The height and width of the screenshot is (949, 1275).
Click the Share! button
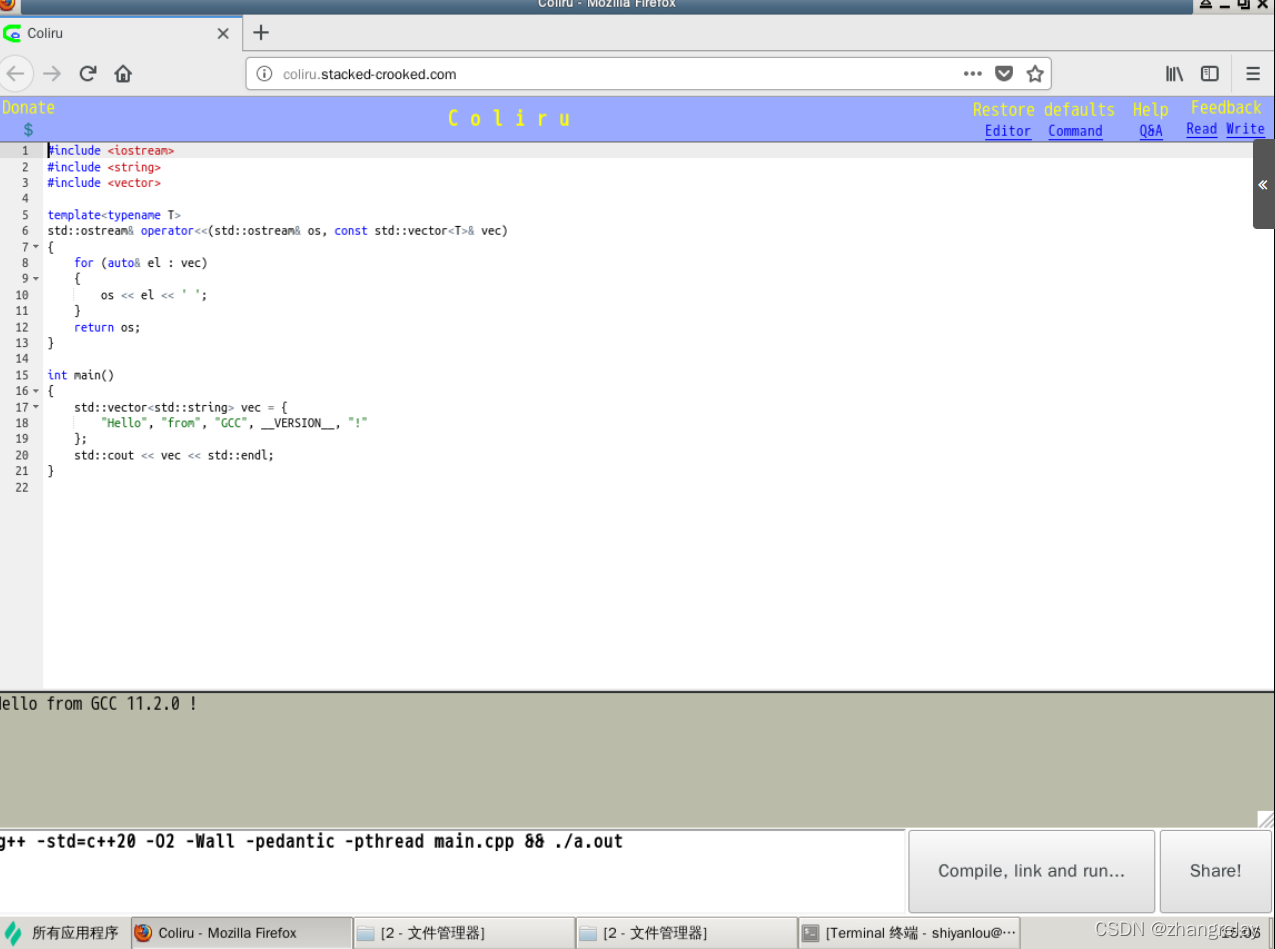[x=1215, y=871]
